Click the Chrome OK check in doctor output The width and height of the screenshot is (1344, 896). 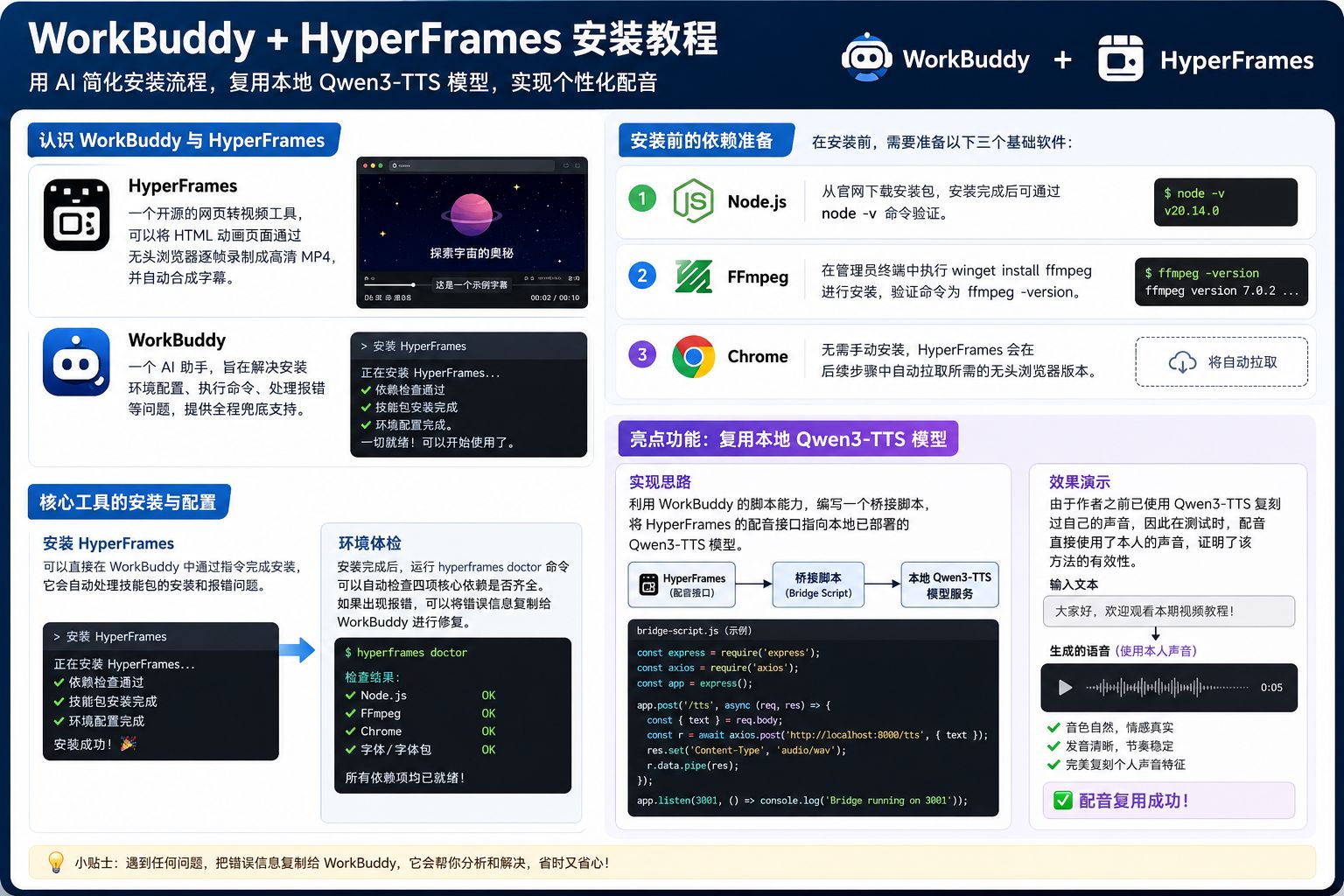coord(350,731)
